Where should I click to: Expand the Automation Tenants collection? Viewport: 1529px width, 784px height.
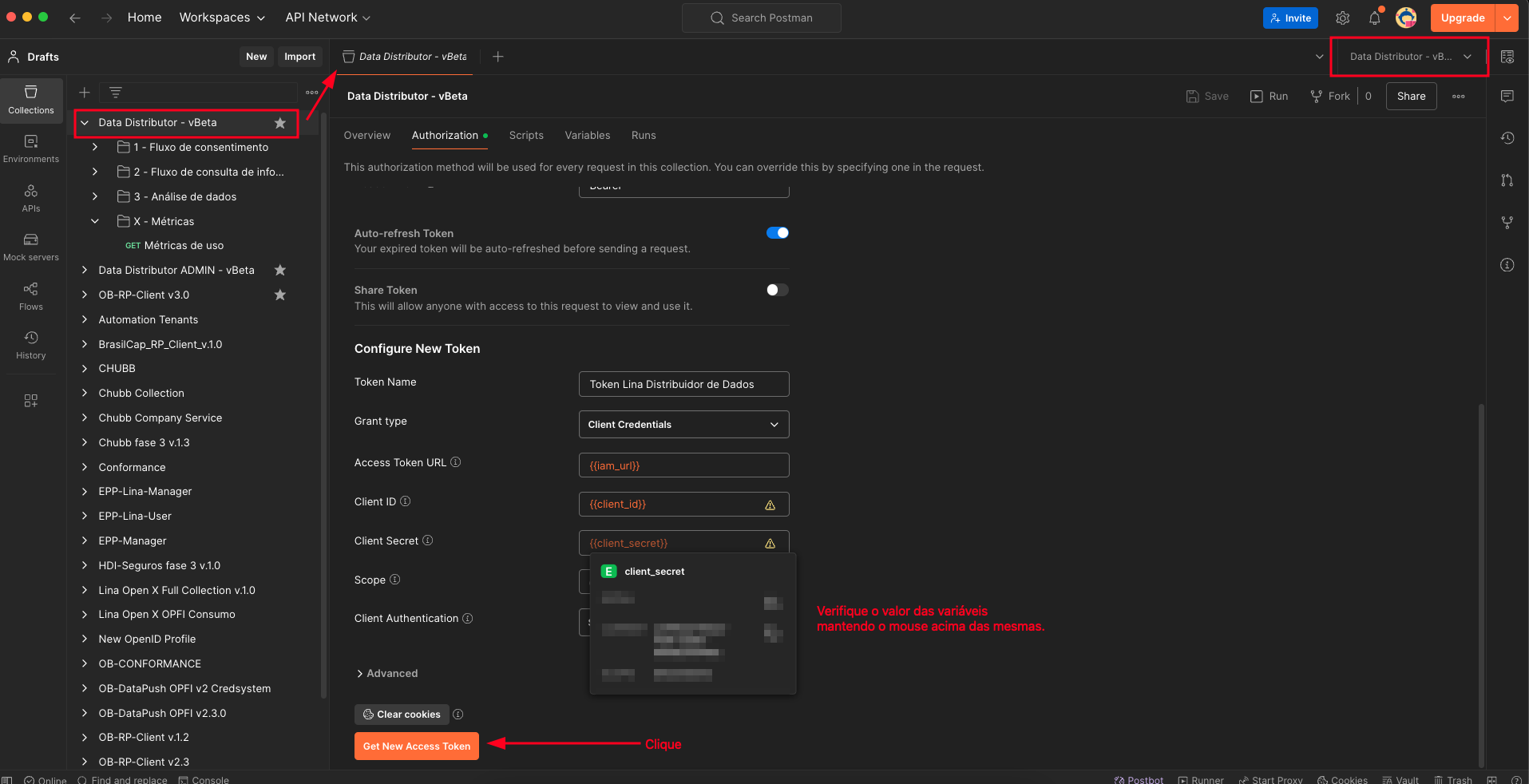(x=85, y=320)
